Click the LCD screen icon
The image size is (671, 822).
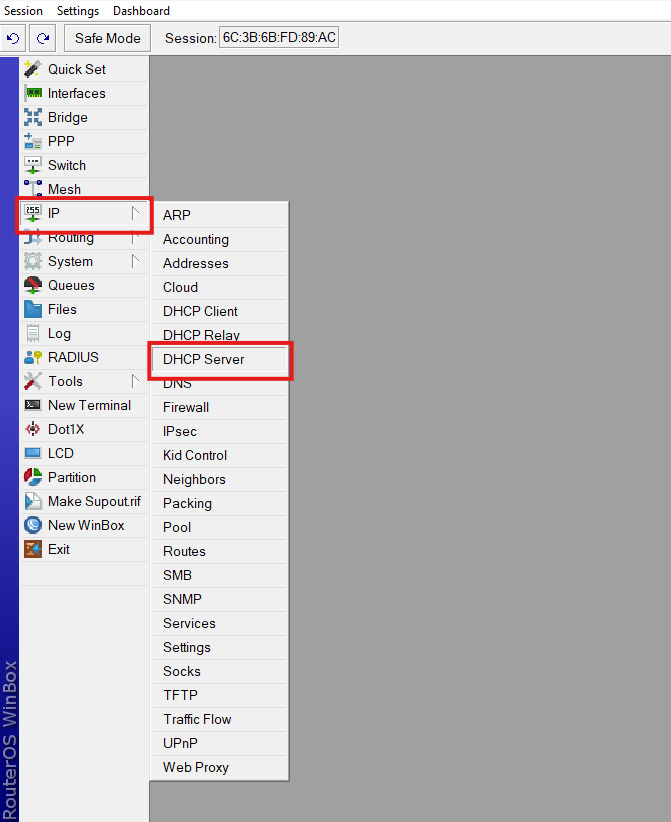point(33,453)
